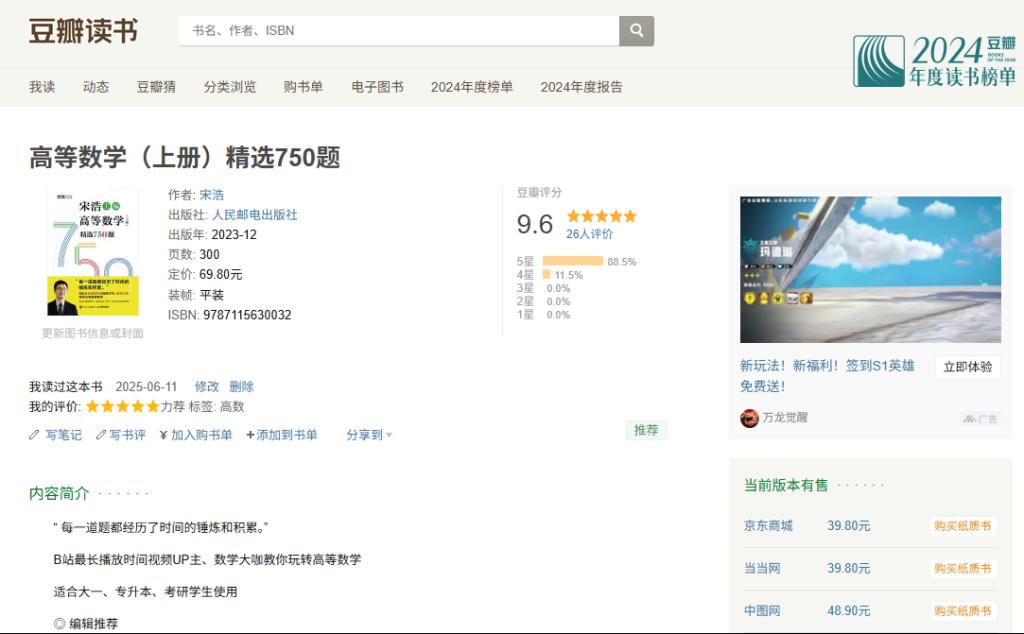Screen dimensions: 1024x634
Task: Set my rating using the 我的评价 stars
Action: coord(123,407)
